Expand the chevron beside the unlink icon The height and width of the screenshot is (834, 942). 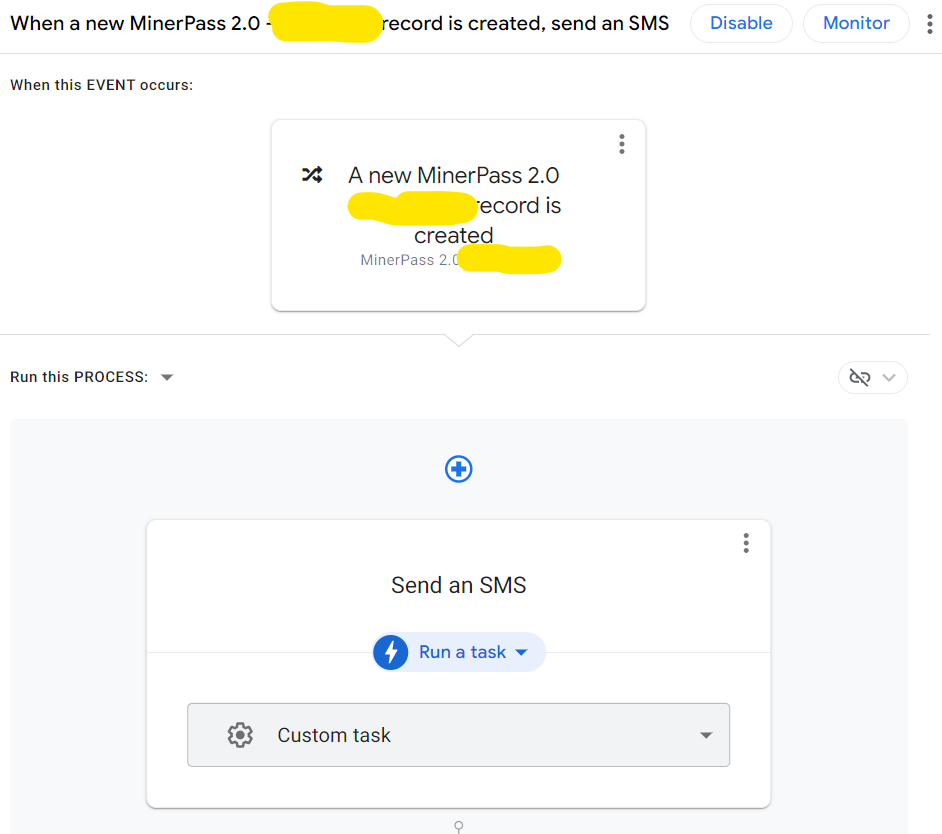tap(891, 377)
